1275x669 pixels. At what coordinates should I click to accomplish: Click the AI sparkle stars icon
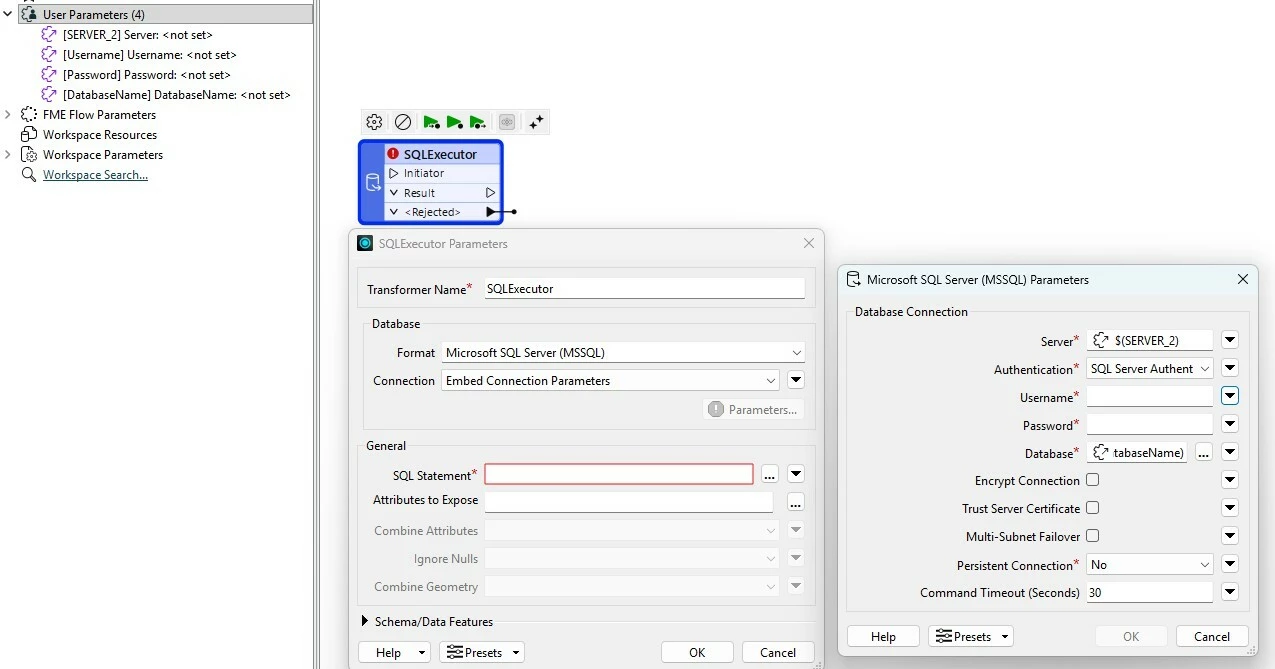[536, 122]
